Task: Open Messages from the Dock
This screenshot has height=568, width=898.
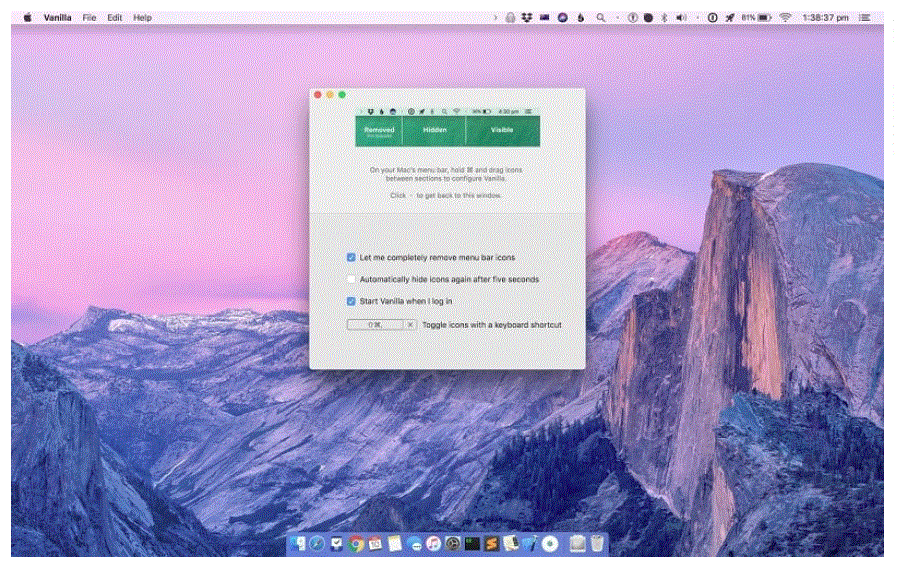Action: (415, 545)
